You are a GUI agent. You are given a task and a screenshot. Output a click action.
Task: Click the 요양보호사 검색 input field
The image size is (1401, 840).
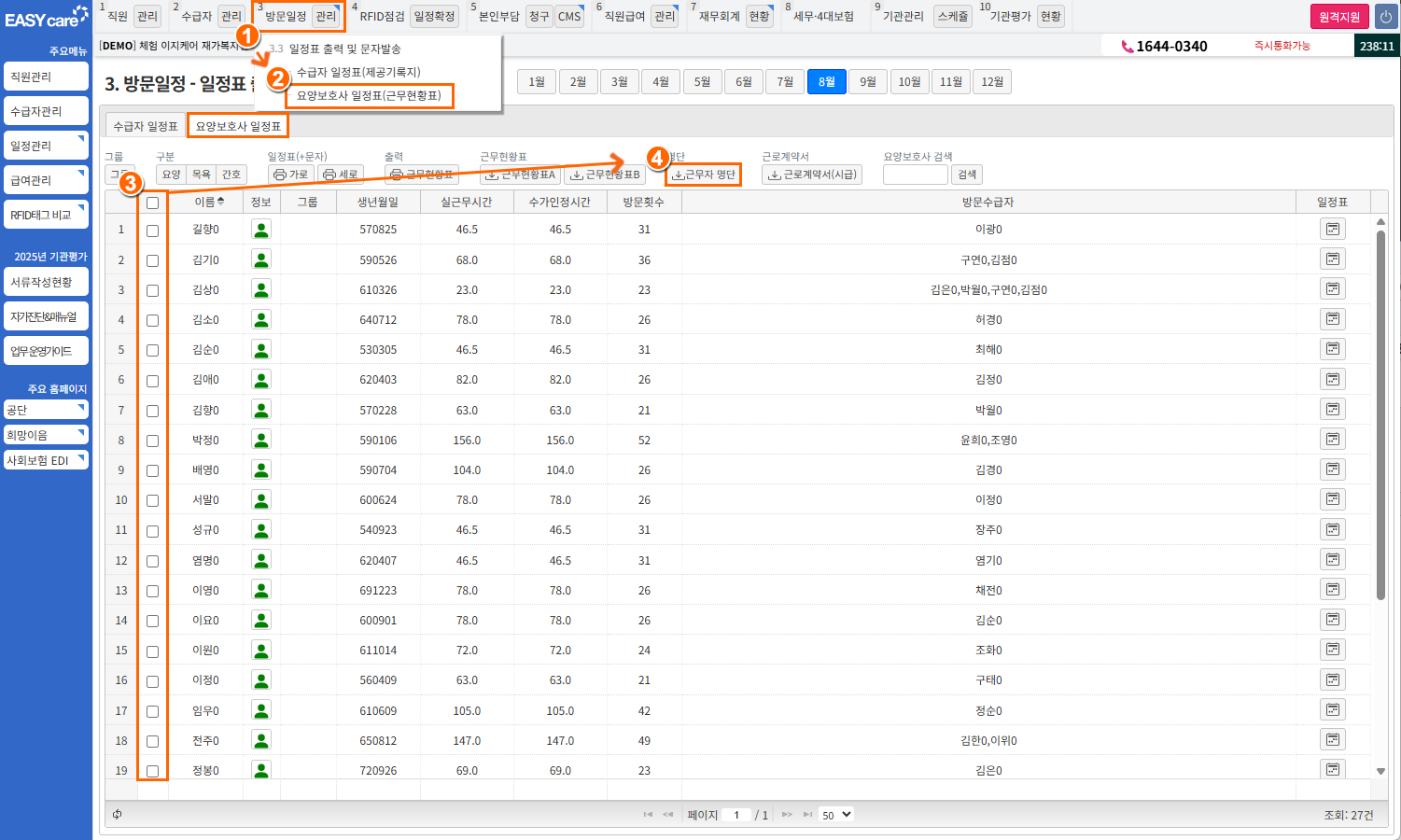tap(915, 175)
